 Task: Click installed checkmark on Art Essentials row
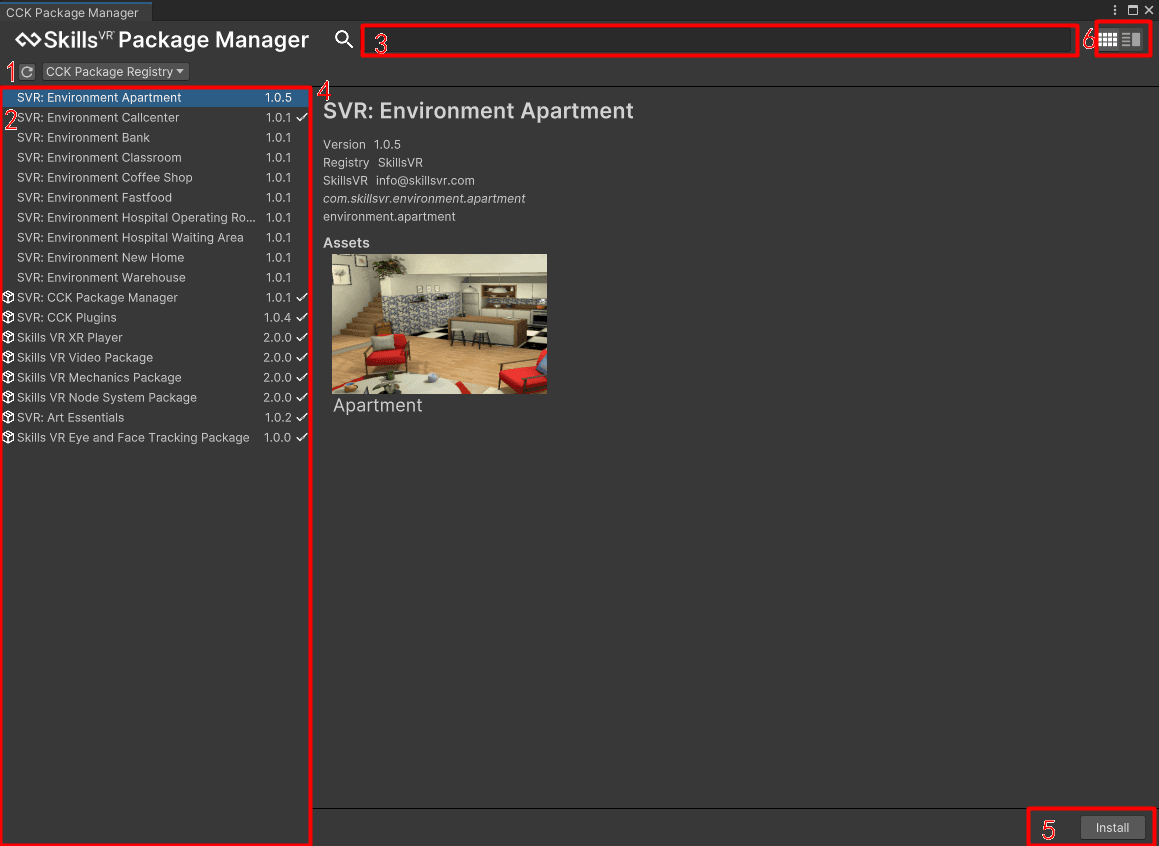[x=302, y=417]
